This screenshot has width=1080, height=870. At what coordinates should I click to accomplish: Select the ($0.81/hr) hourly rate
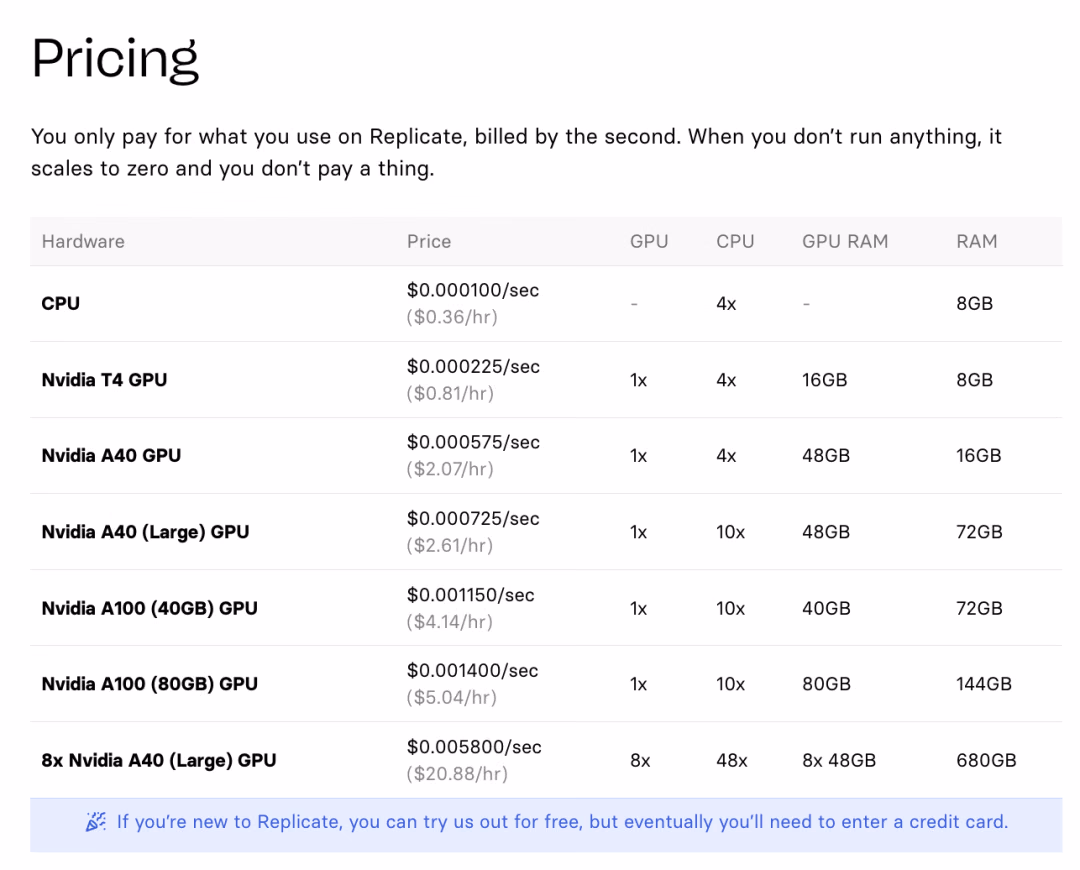pos(450,393)
